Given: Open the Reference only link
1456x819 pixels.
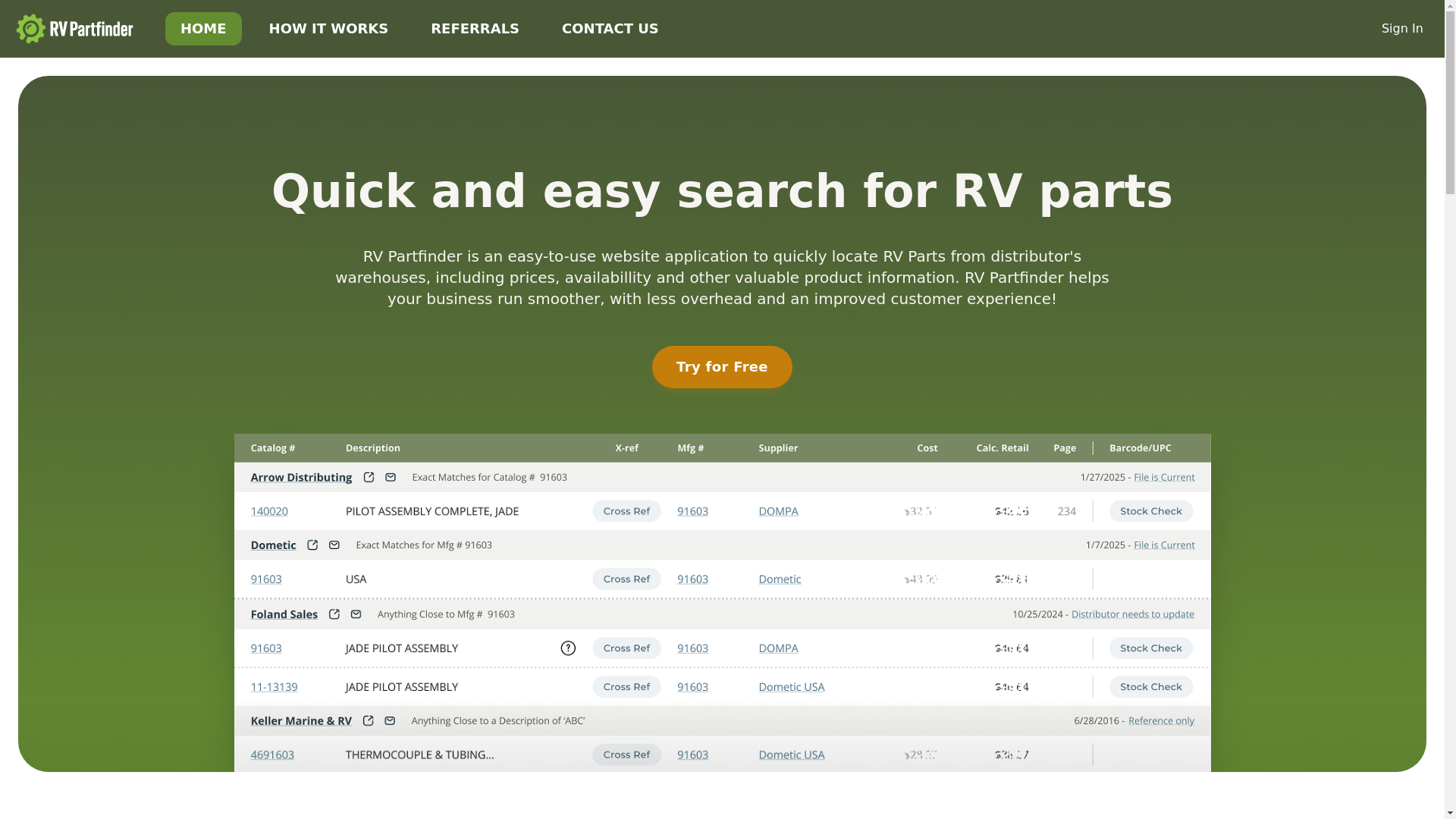Looking at the screenshot, I should 1161,720.
